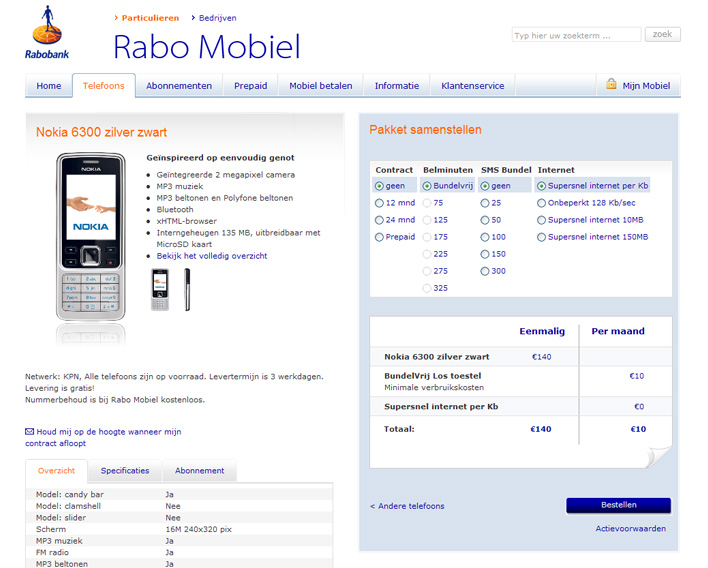Open the Telefoons tab
The width and height of the screenshot is (708, 568).
[x=103, y=86]
